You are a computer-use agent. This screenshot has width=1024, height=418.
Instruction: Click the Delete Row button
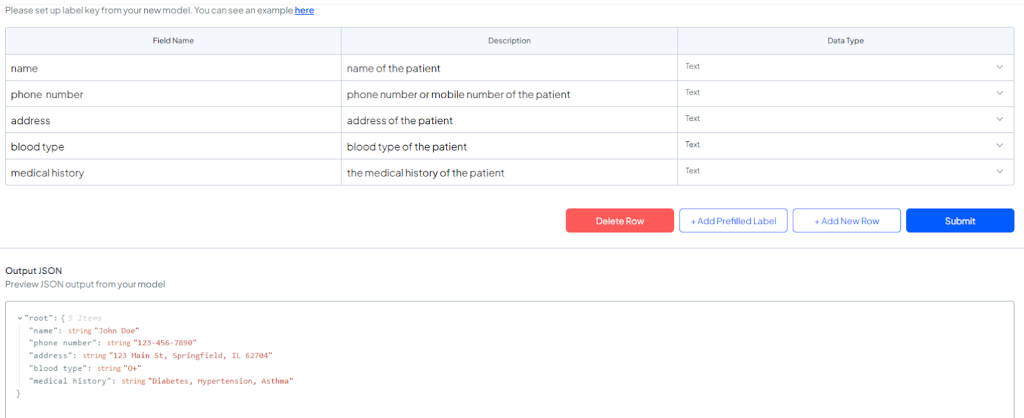[620, 221]
